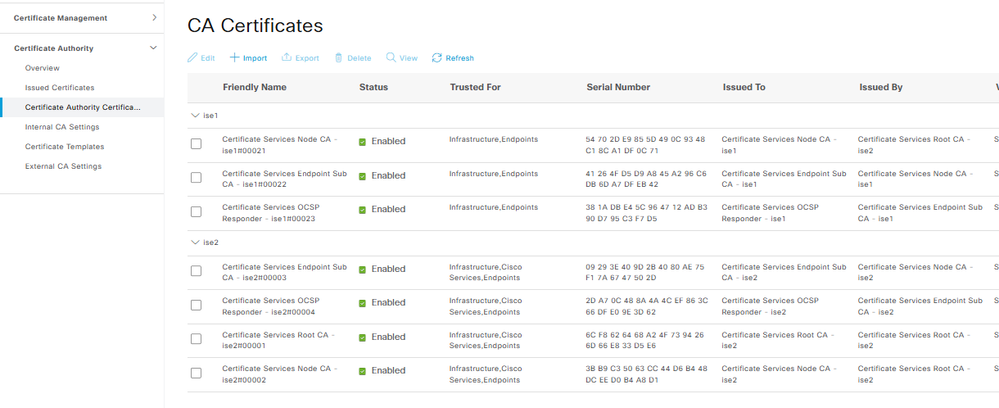The width and height of the screenshot is (999, 408).
Task: Click the Export upload icon
Action: pos(287,58)
